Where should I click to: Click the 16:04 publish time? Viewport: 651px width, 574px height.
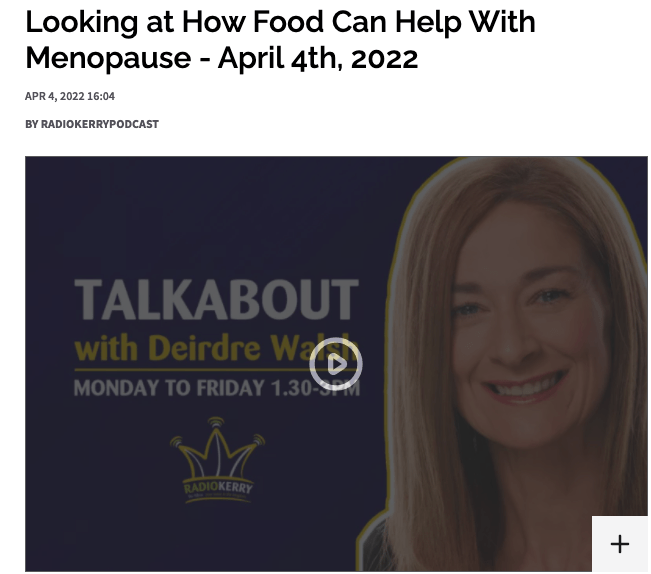(x=101, y=96)
